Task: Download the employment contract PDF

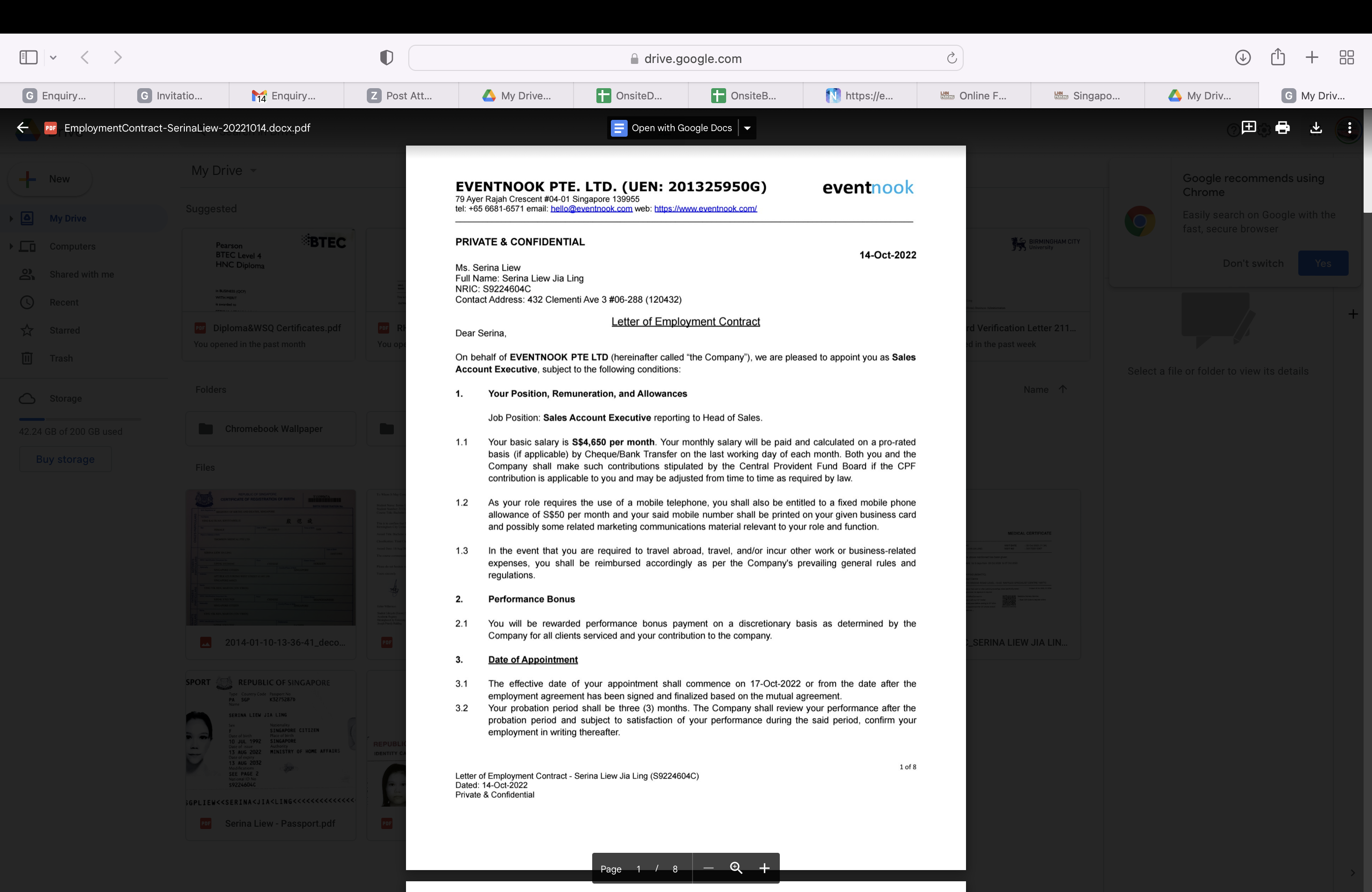Action: coord(1316,127)
